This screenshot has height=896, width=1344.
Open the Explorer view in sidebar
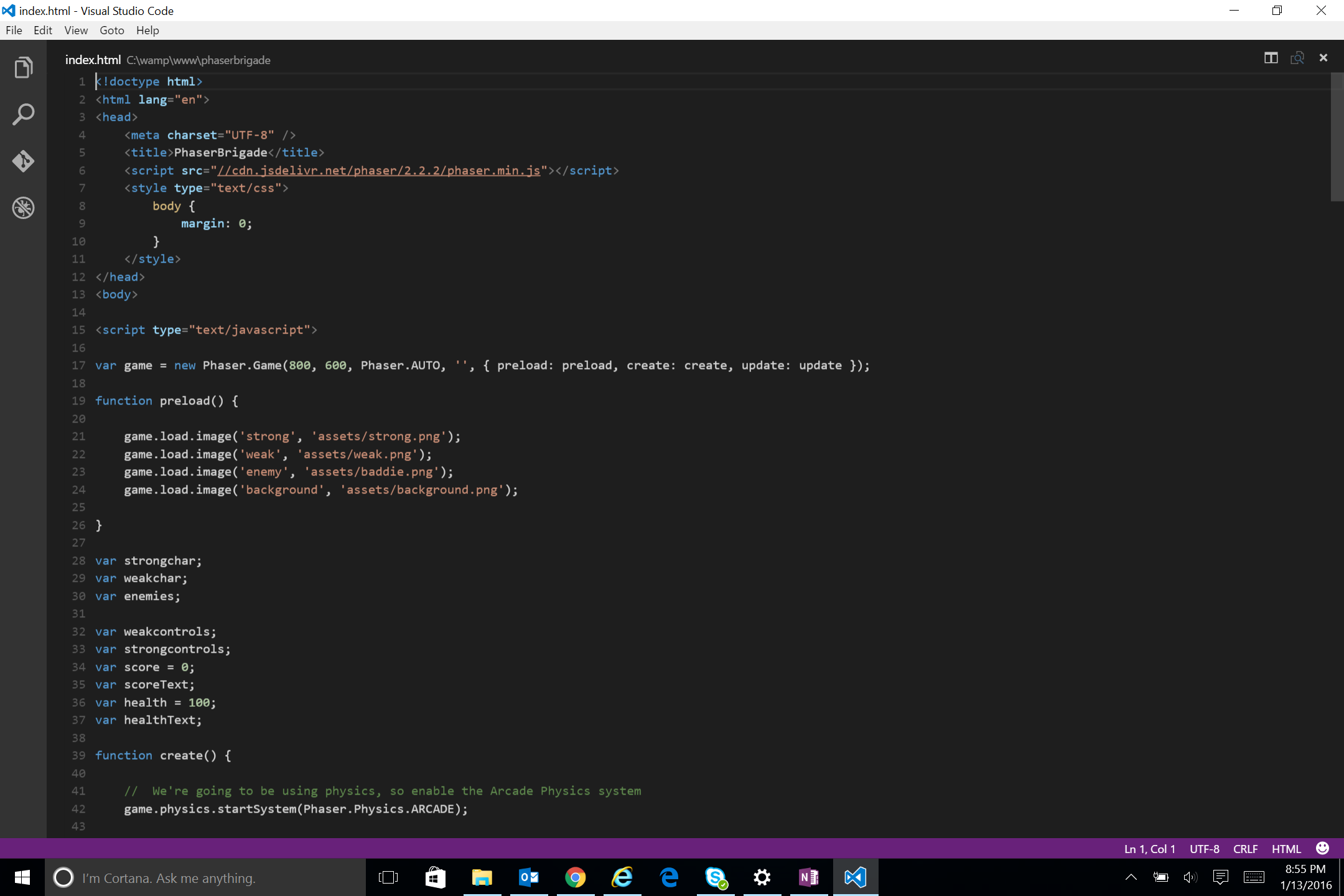click(x=23, y=68)
